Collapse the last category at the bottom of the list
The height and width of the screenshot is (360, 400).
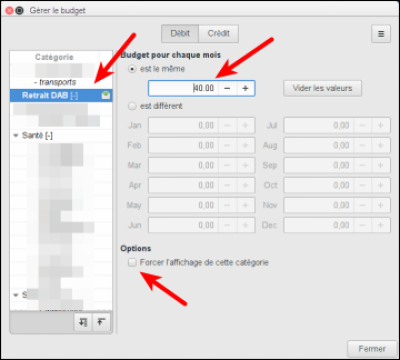click(x=15, y=295)
